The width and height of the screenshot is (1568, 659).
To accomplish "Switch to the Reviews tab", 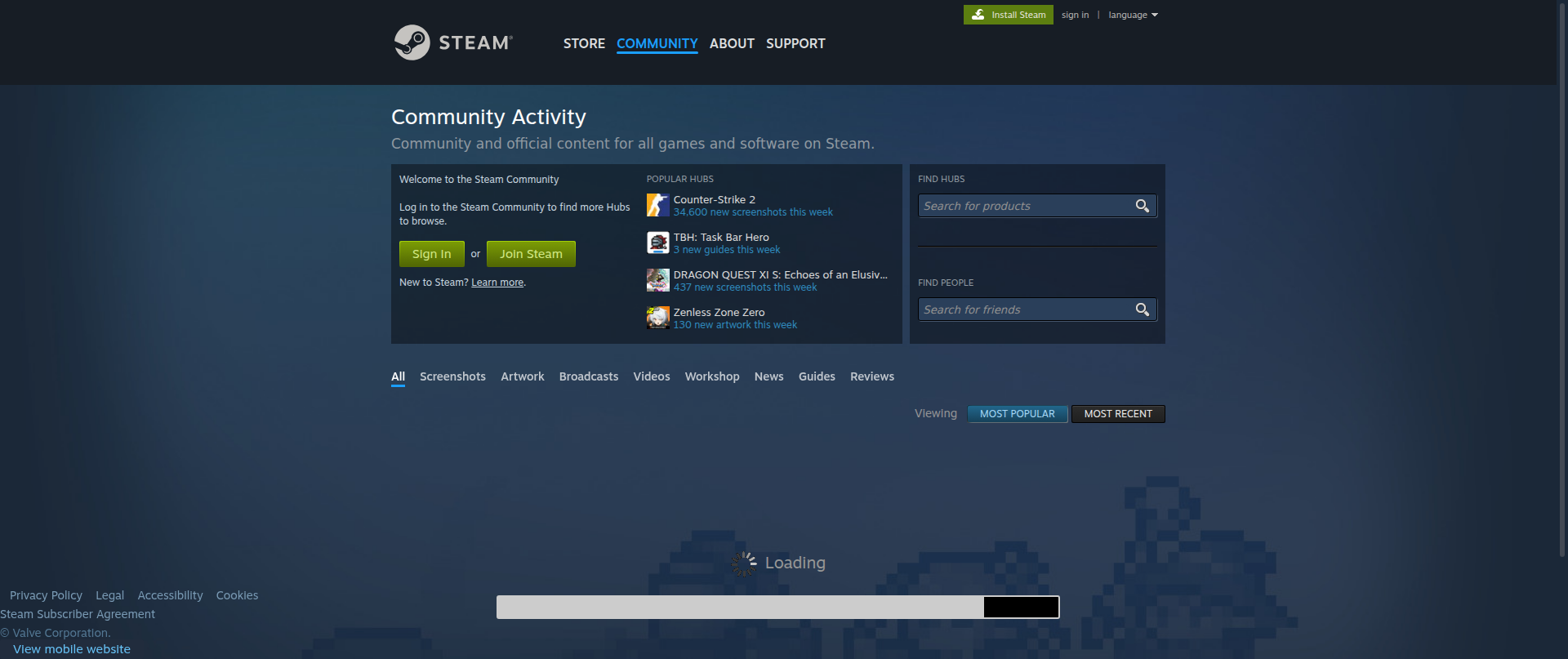I will 872,376.
